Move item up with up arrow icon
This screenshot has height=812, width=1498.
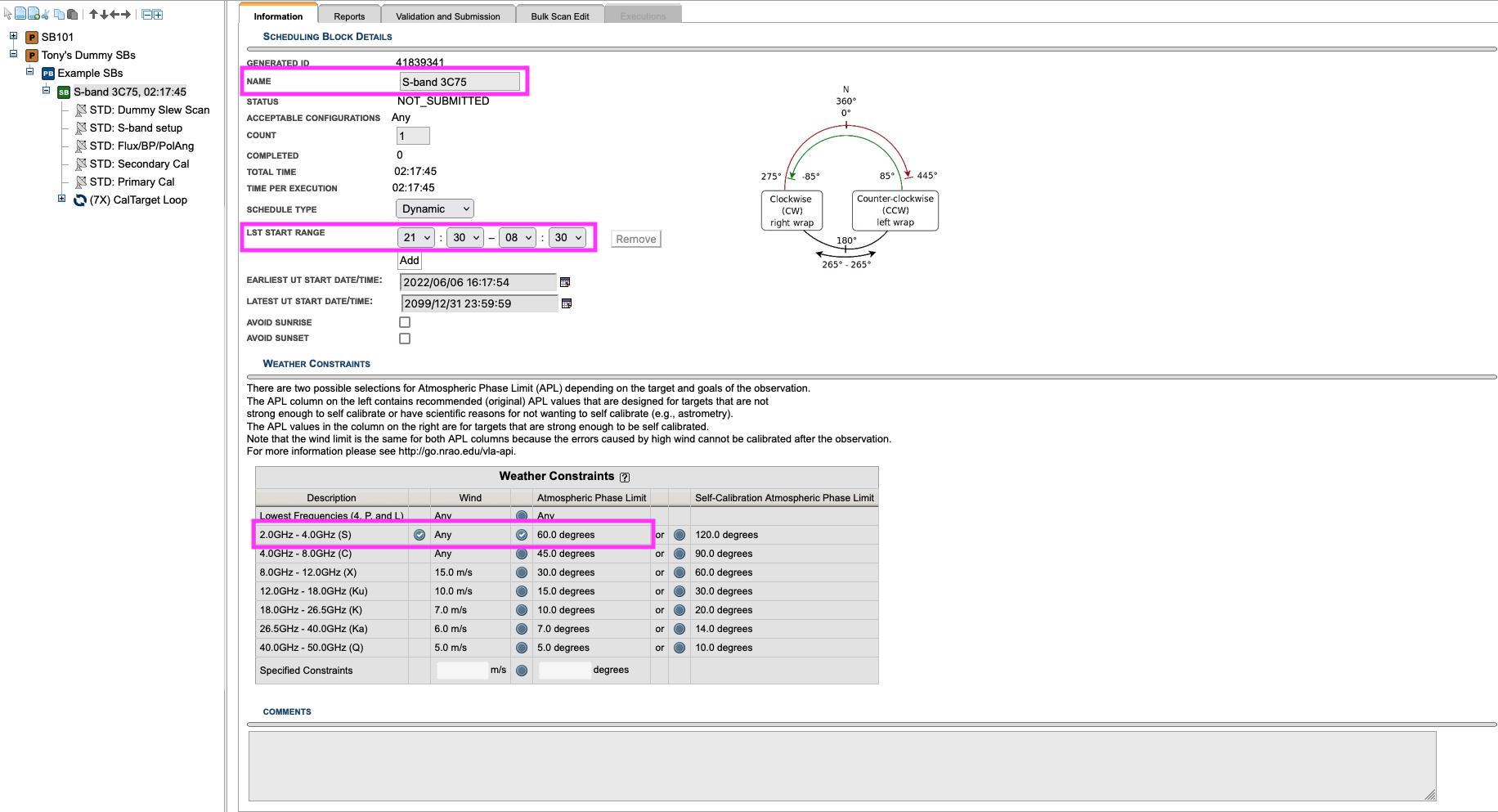[x=93, y=14]
